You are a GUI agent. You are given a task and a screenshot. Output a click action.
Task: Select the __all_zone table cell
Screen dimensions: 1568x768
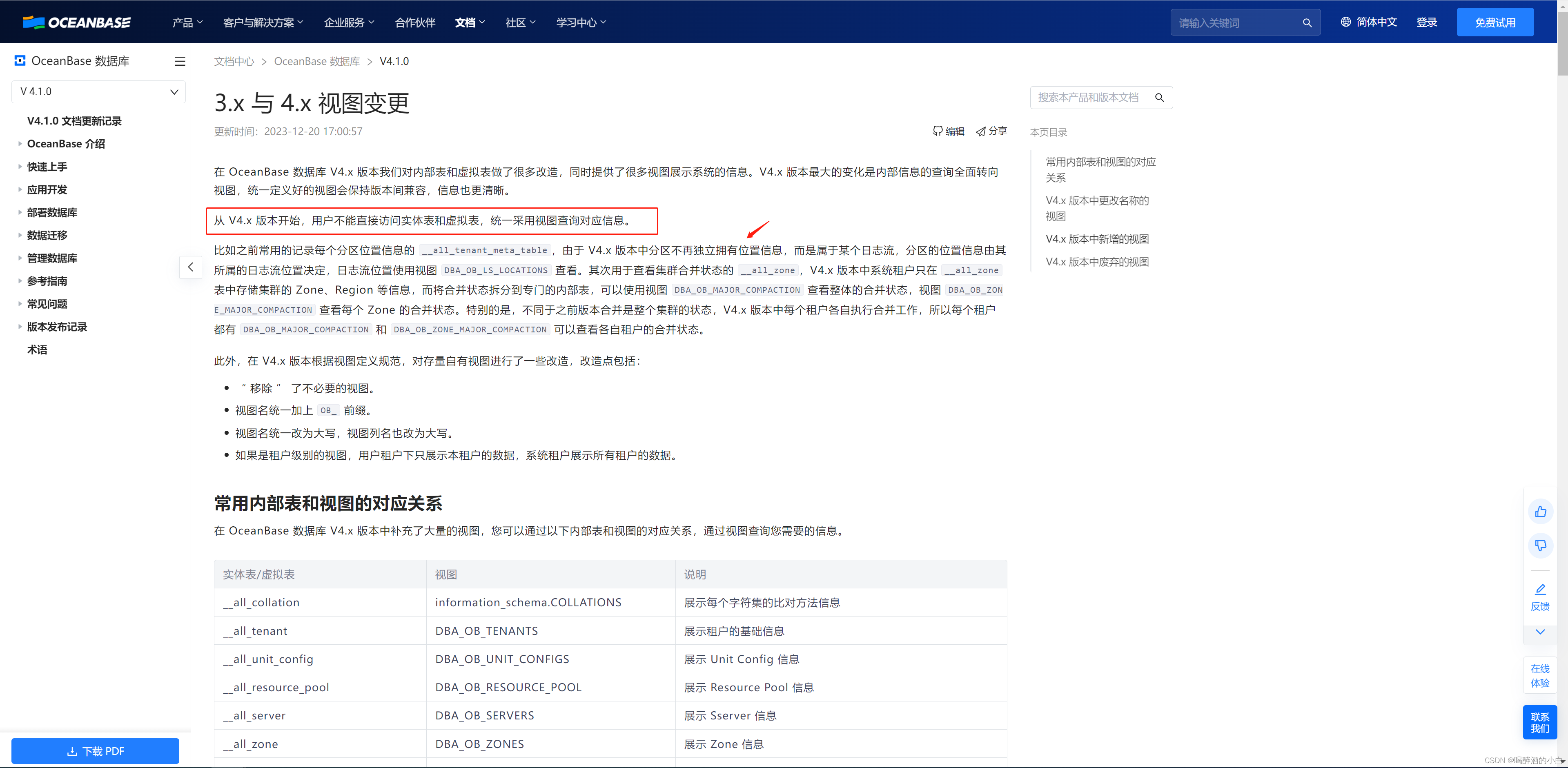pos(320,744)
